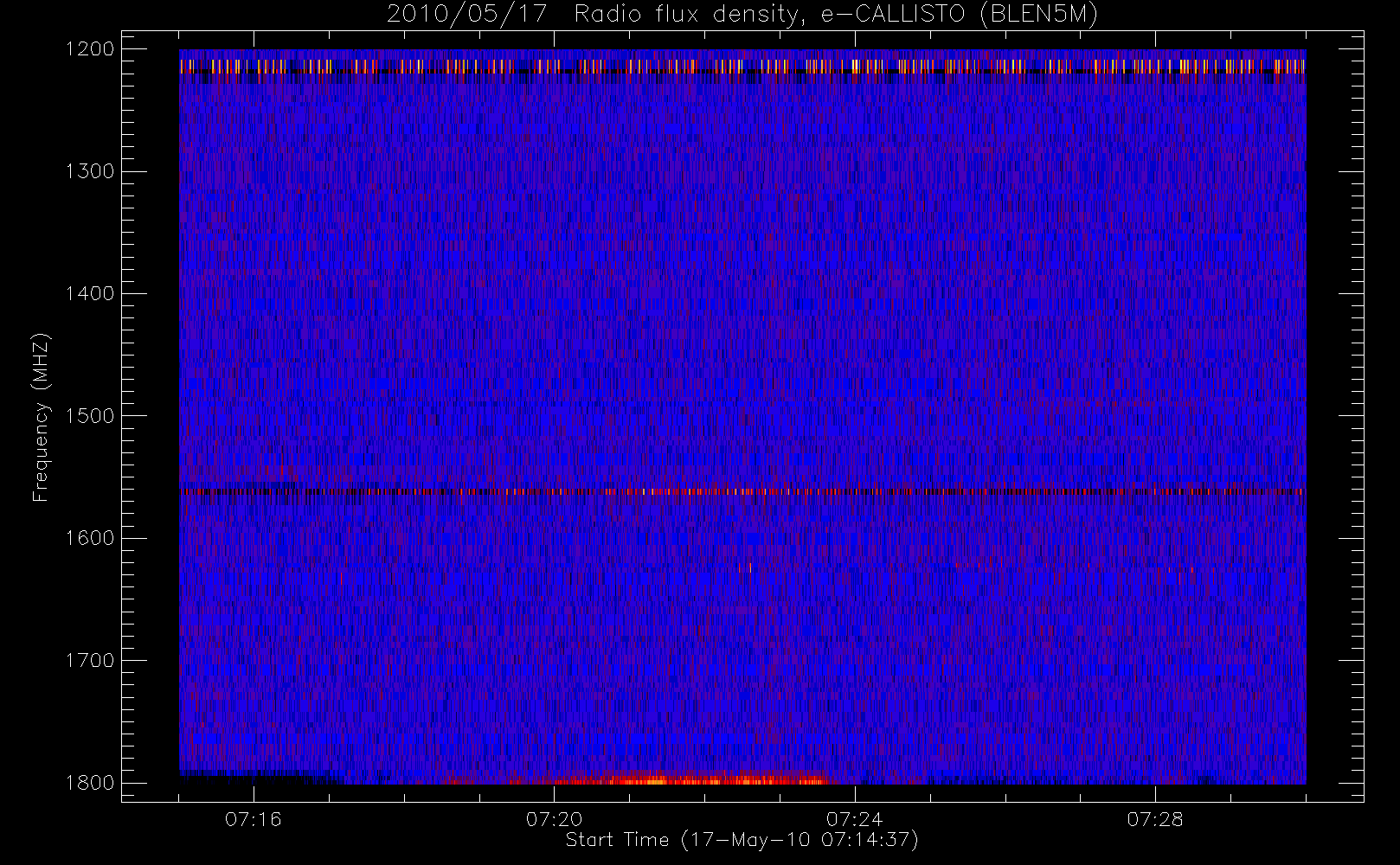Click the Frequency (MHZ) axis label

[x=41, y=417]
